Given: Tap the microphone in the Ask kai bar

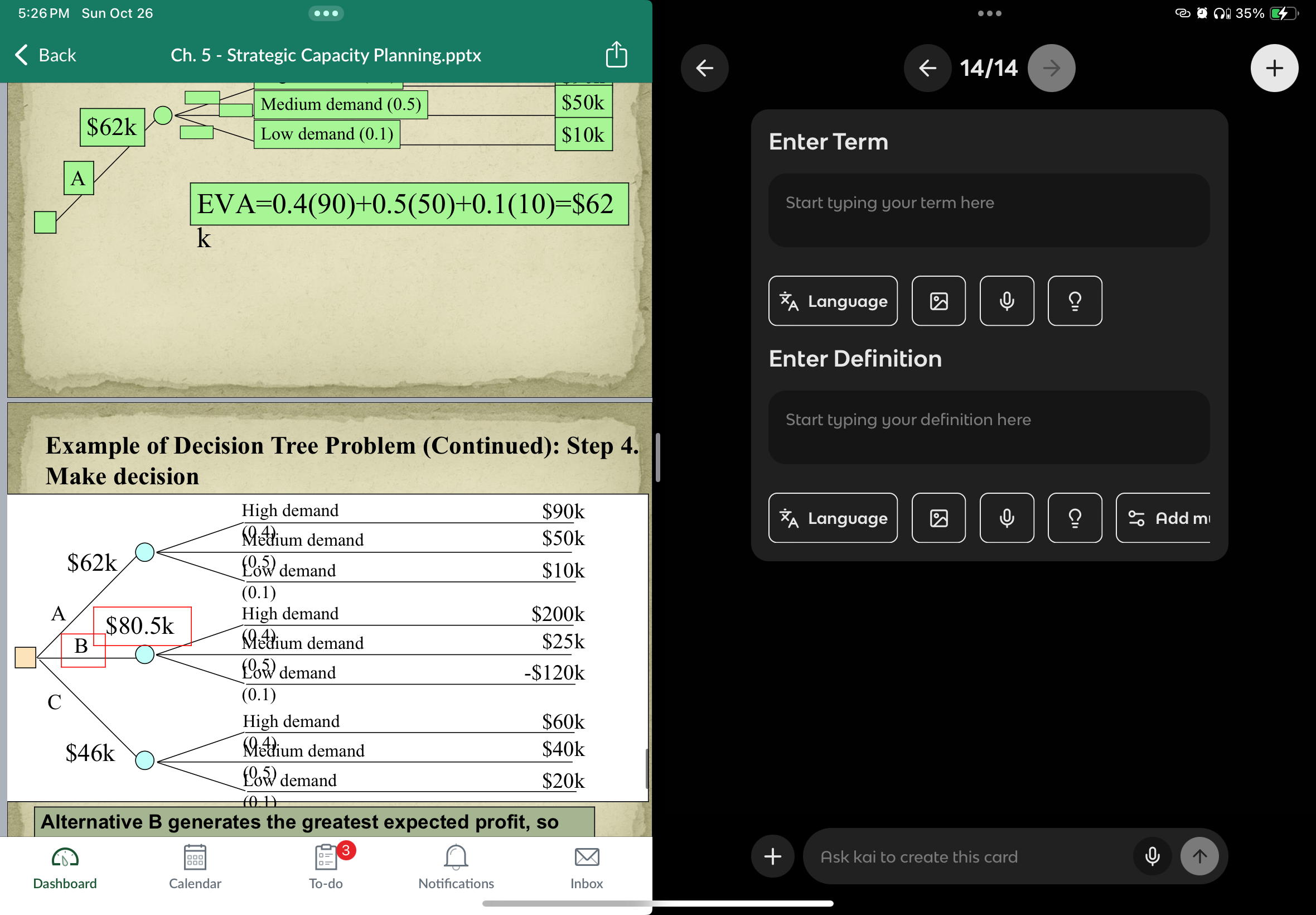Looking at the screenshot, I should click(1151, 856).
